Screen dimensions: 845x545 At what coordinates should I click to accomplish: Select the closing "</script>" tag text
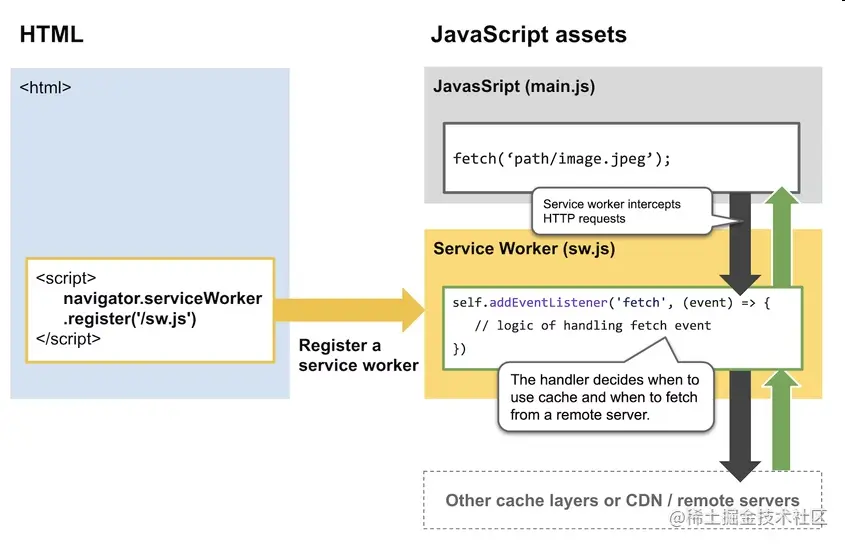click(68, 339)
